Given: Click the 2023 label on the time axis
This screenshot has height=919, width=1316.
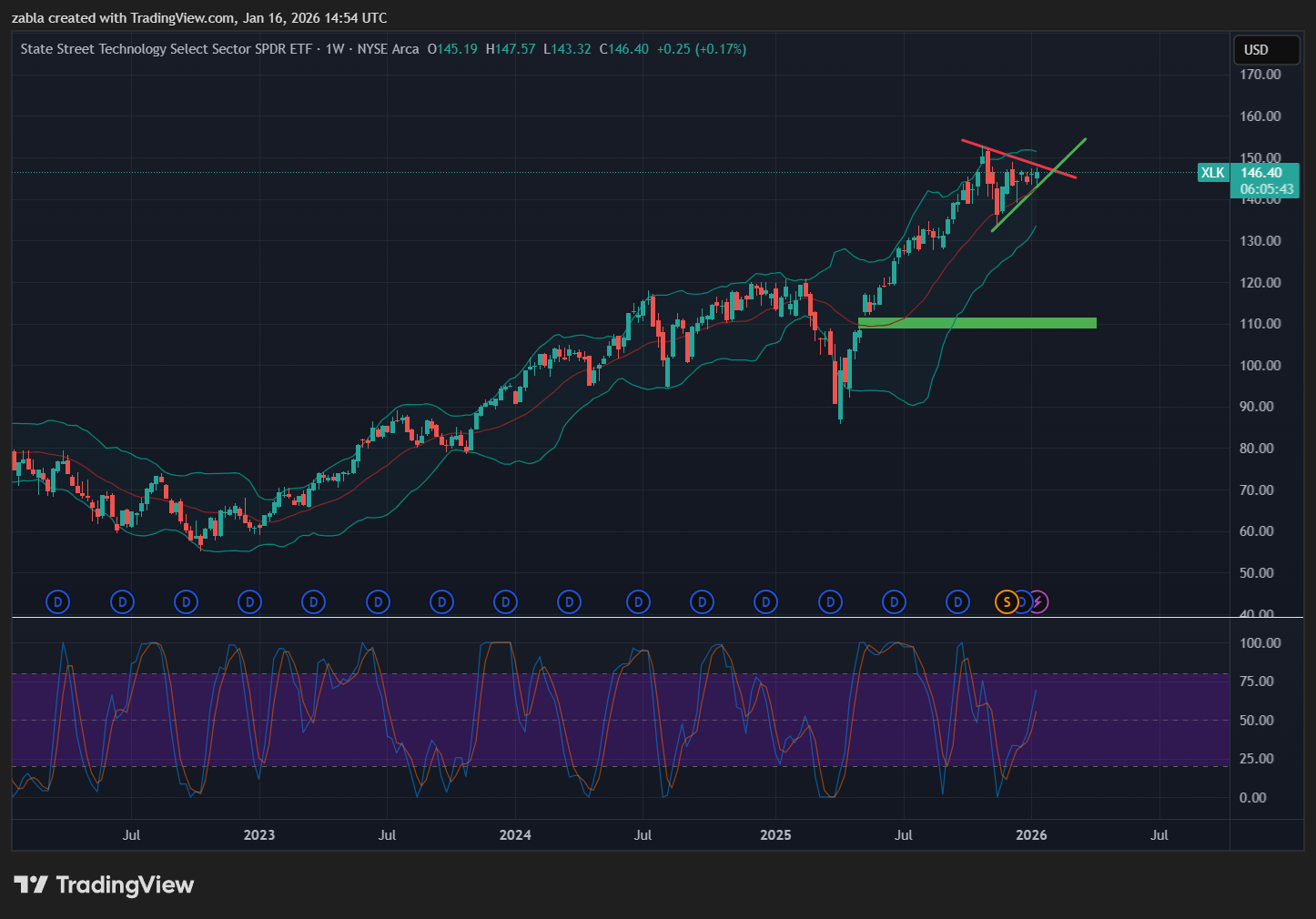Looking at the screenshot, I should point(259,835).
